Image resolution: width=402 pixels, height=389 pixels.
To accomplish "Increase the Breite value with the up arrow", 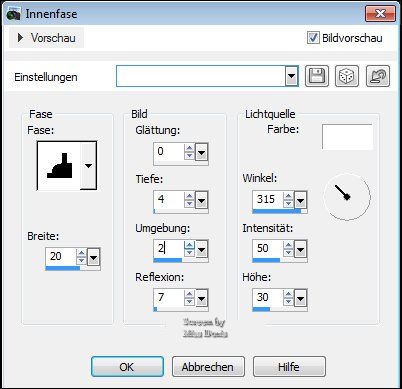I will [81, 253].
